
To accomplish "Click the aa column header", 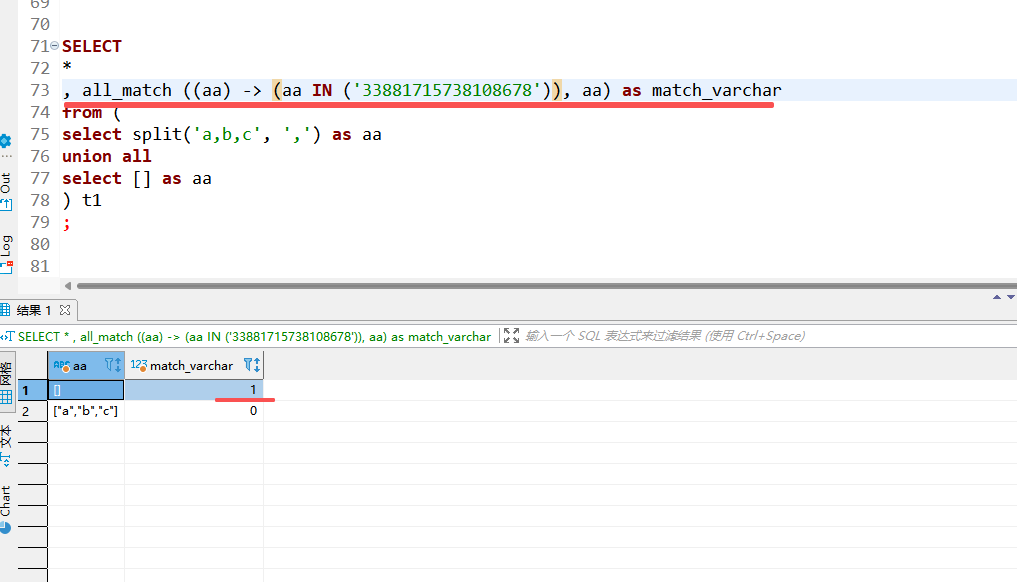I will [x=80, y=366].
